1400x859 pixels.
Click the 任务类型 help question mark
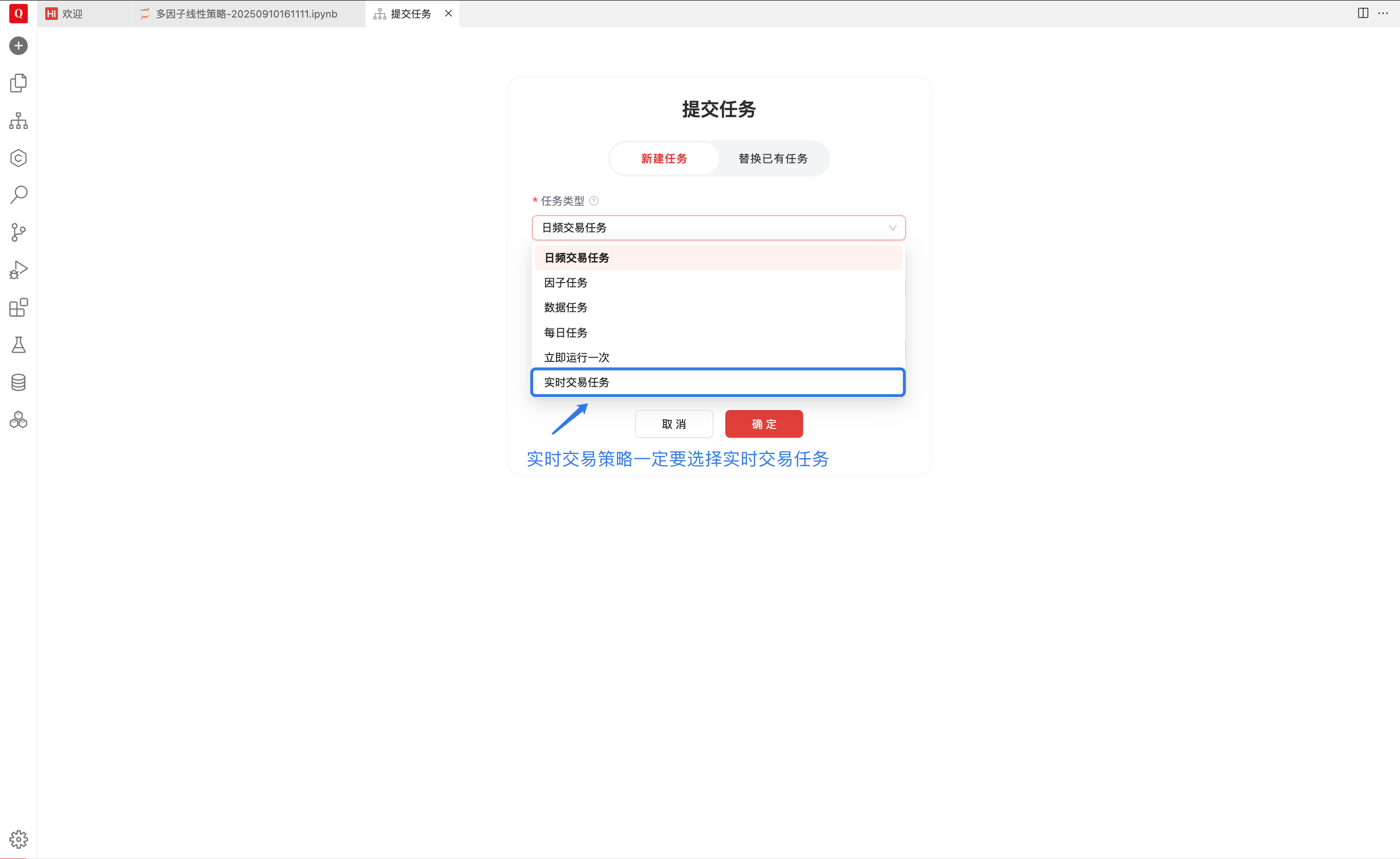594,200
